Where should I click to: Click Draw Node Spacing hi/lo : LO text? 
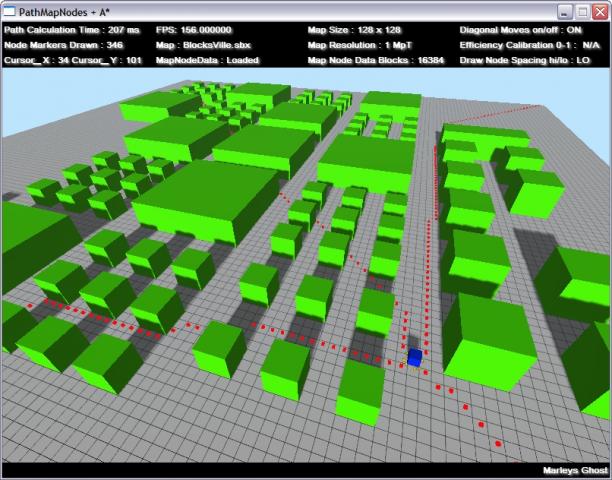(x=525, y=60)
